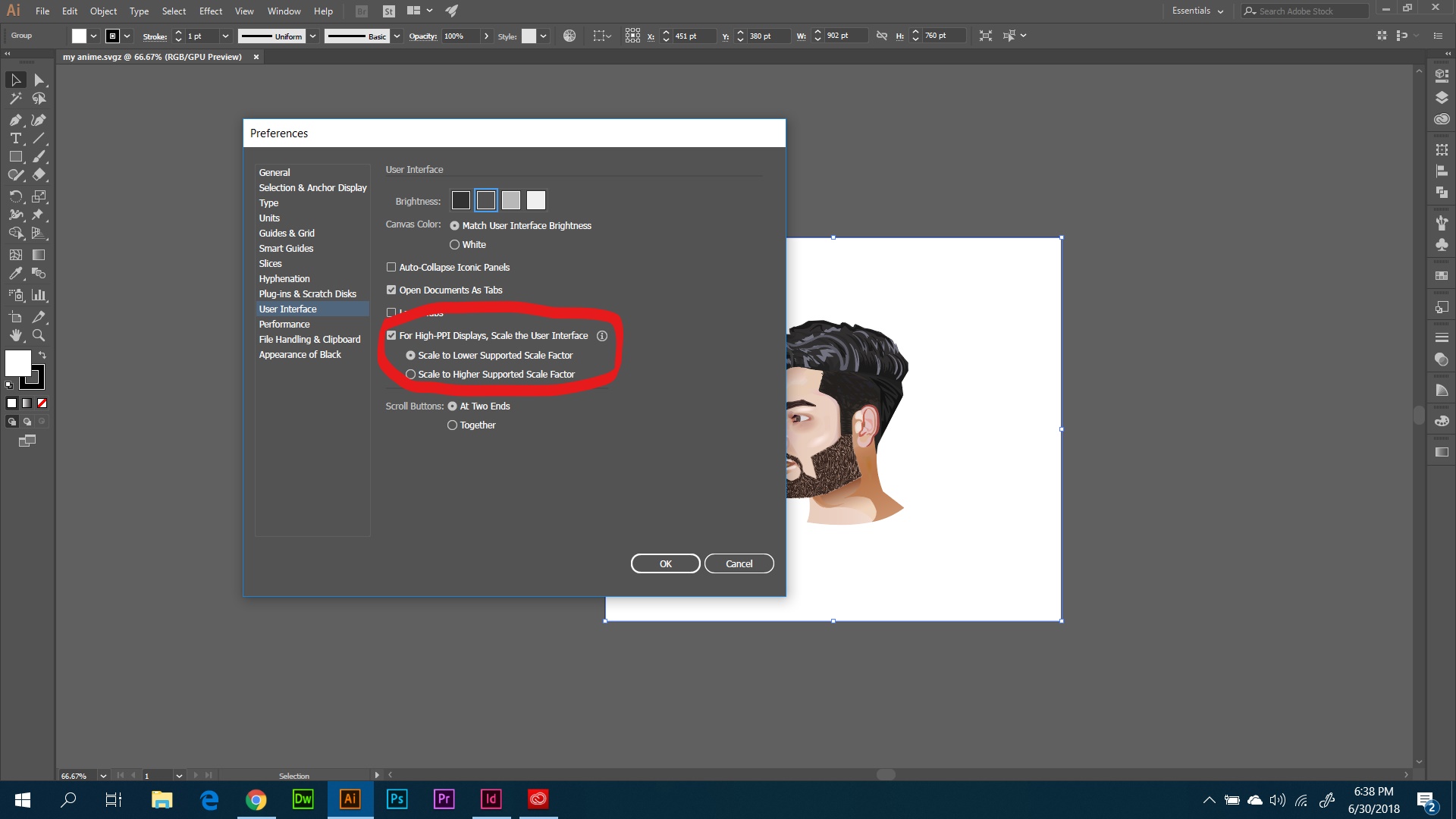Select the Selection tool in toolbar
The image size is (1456, 819).
click(14, 79)
